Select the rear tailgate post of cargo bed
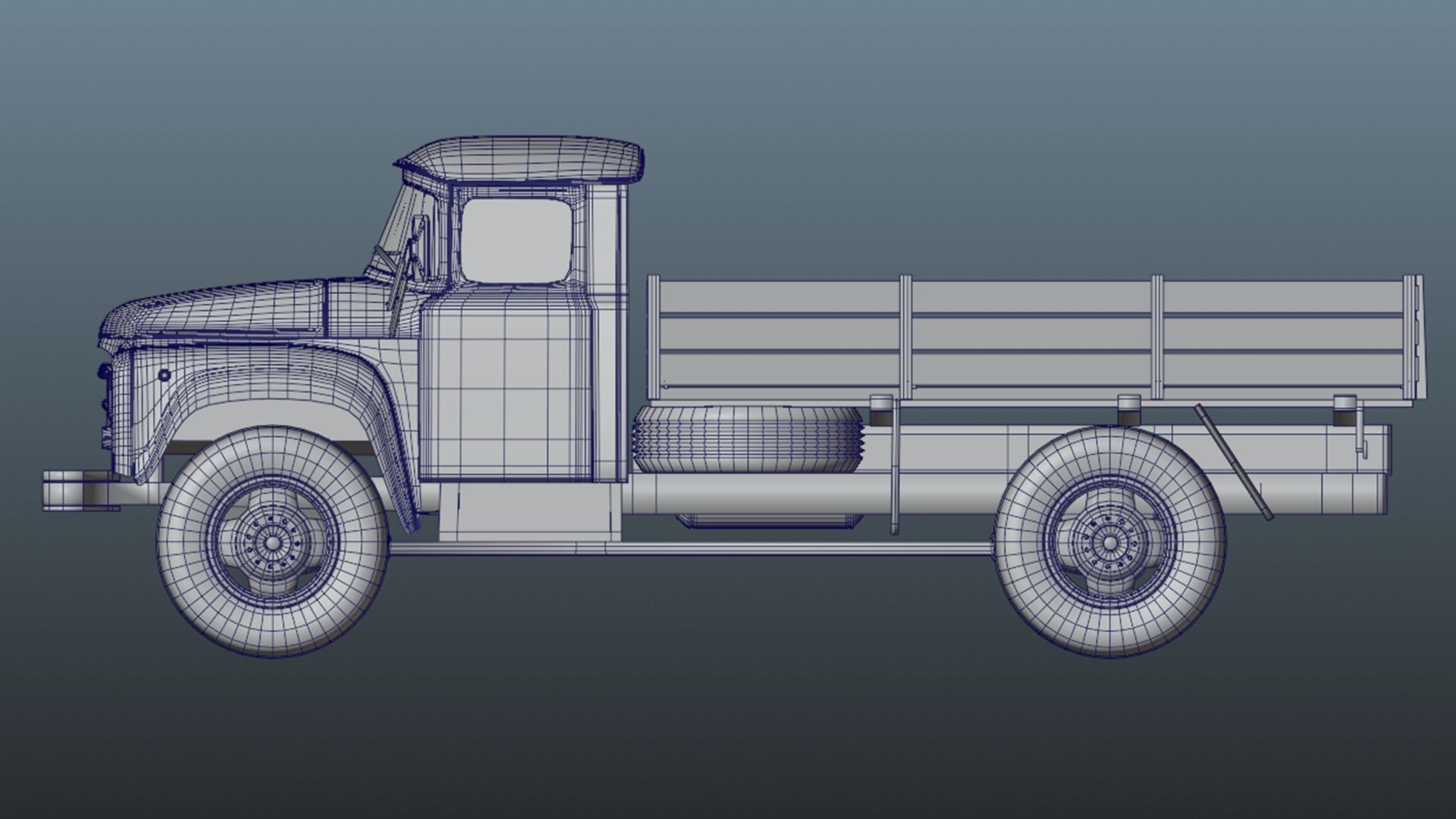The height and width of the screenshot is (819, 1456). pyautogui.click(x=1413, y=337)
